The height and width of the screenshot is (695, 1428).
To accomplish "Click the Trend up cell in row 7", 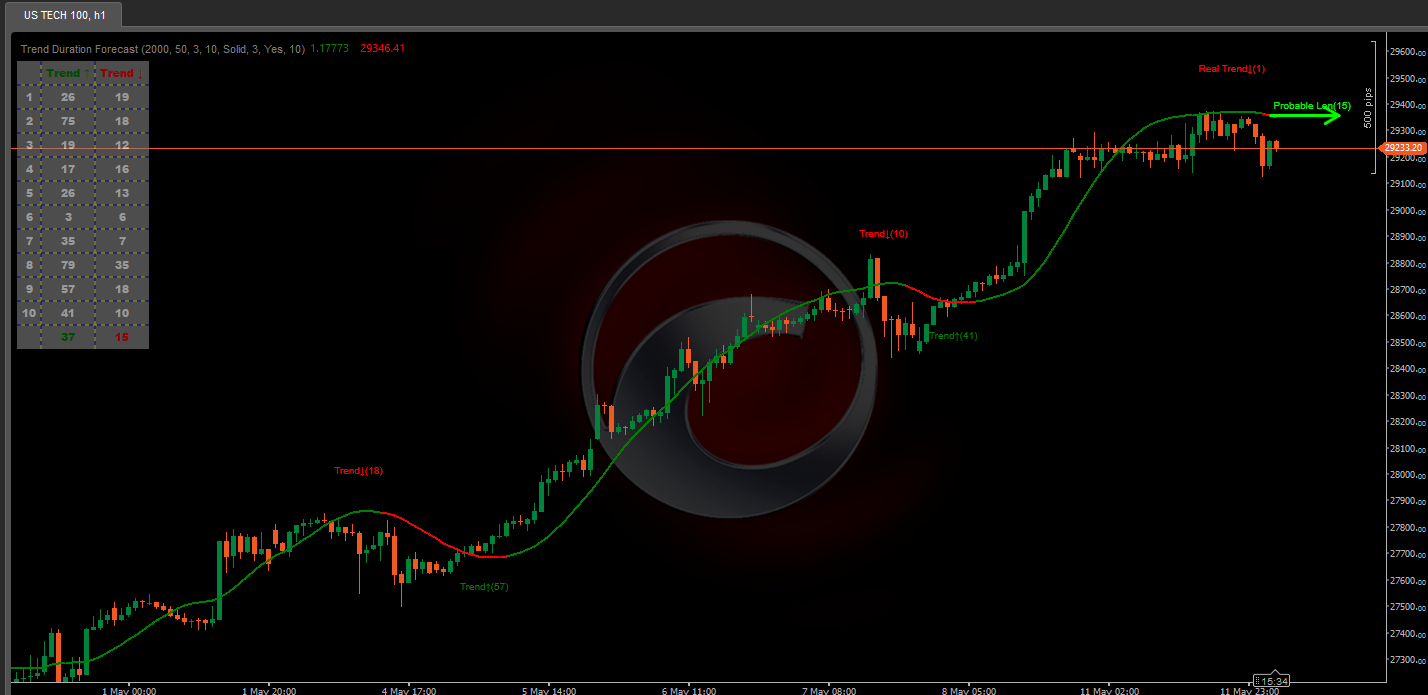I will click(x=67, y=241).
